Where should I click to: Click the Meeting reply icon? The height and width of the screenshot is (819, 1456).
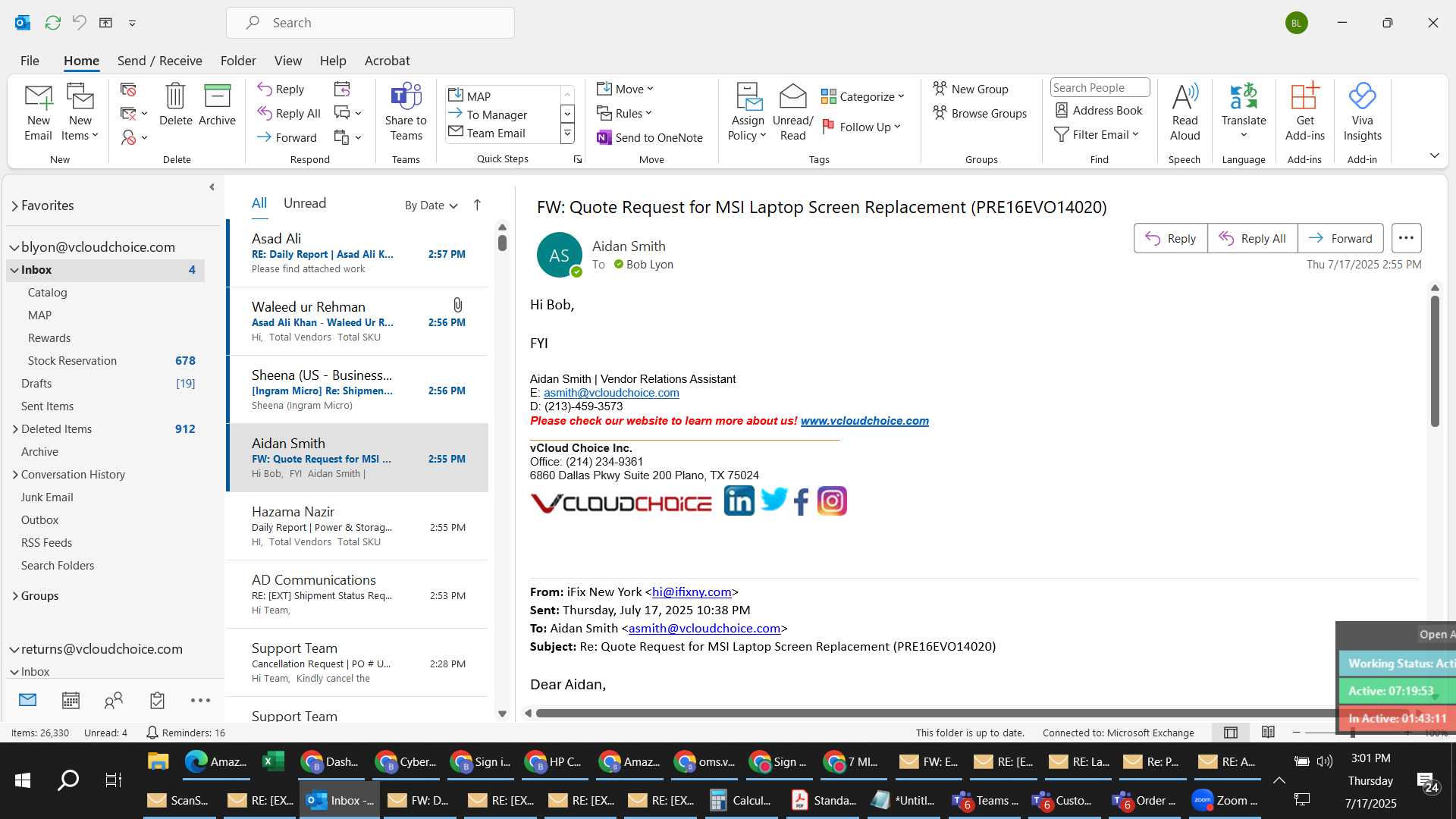pos(342,89)
